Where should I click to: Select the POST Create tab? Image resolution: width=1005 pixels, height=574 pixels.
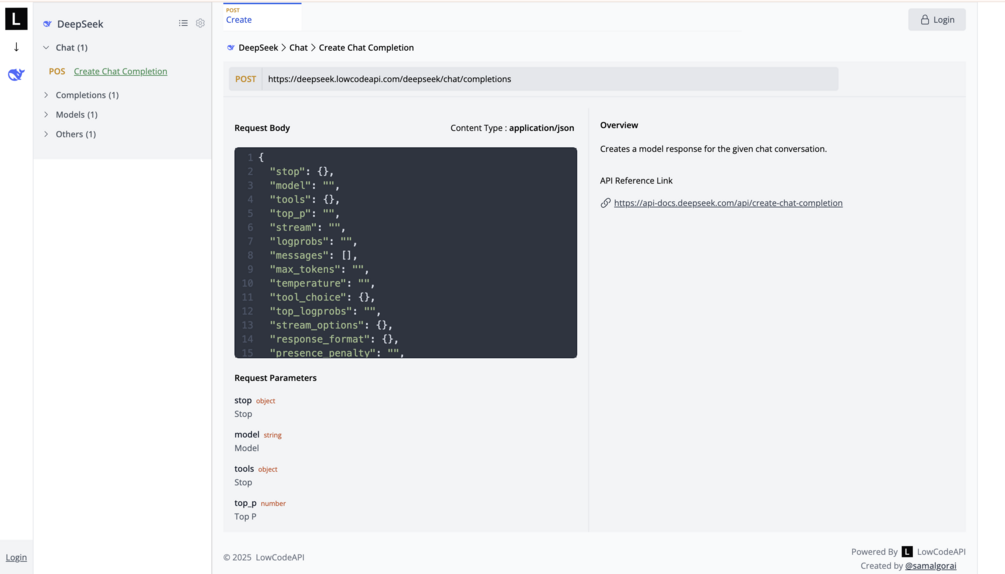261,16
